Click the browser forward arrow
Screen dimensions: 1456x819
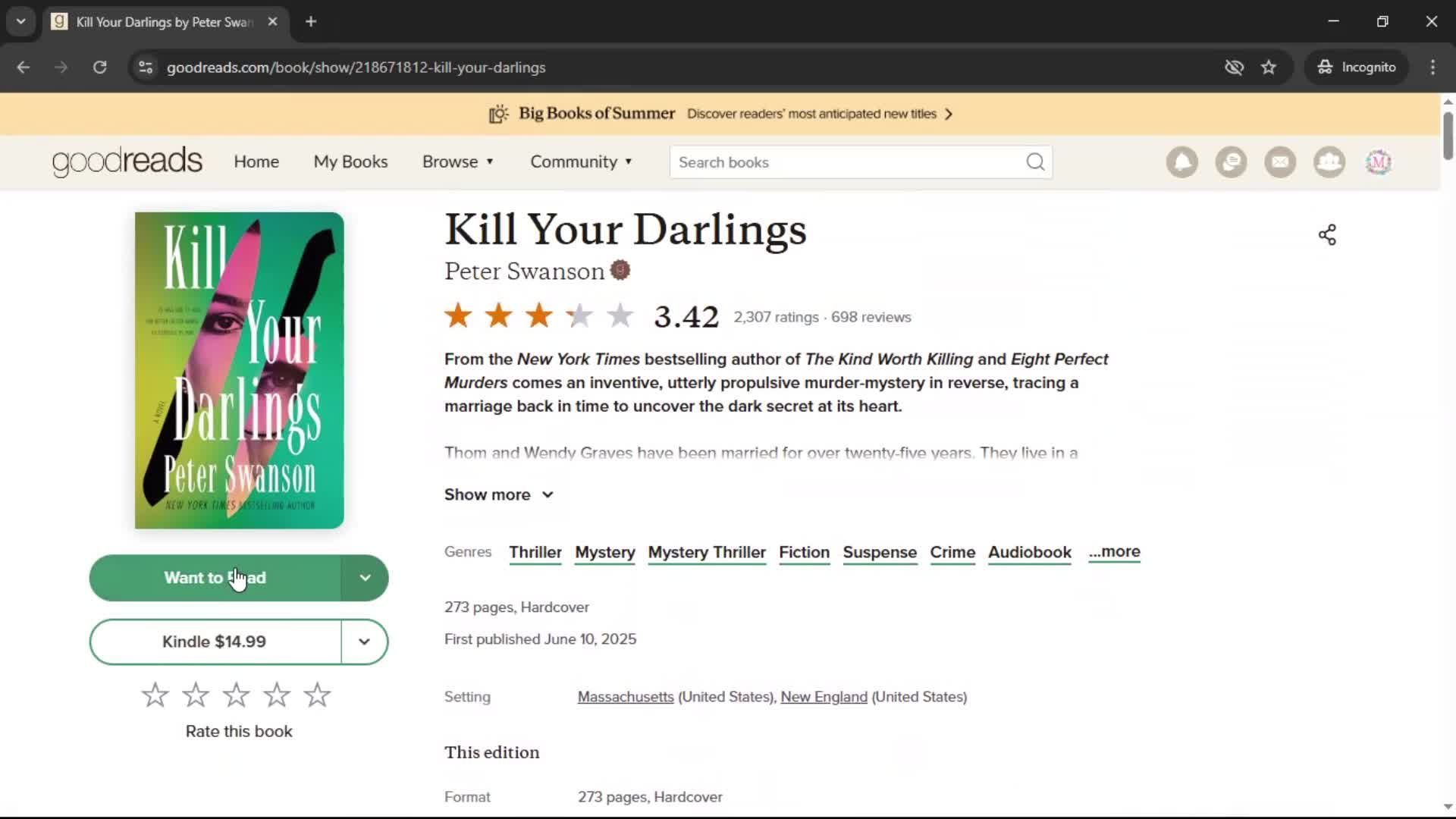pos(61,67)
